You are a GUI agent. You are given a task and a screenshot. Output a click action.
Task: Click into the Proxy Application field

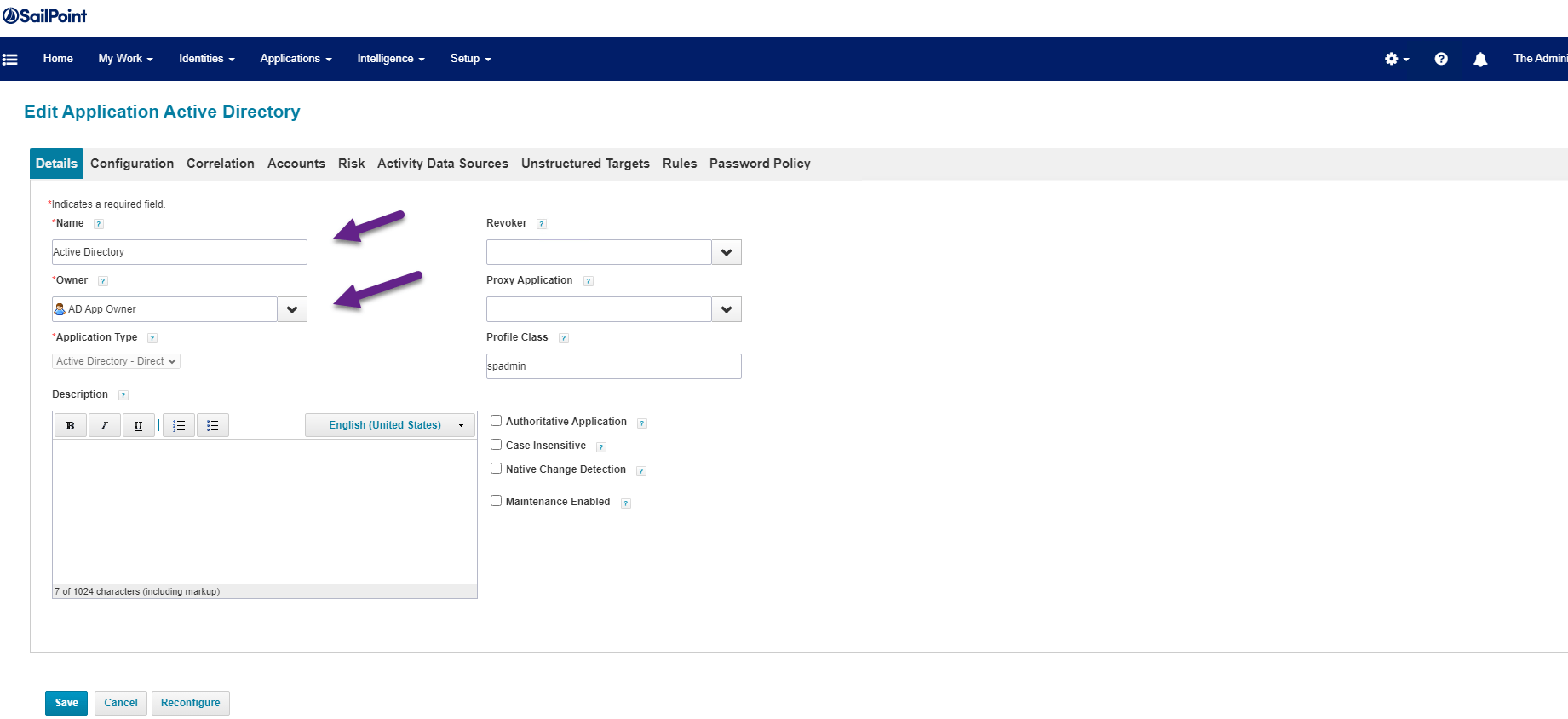pyautogui.click(x=599, y=309)
